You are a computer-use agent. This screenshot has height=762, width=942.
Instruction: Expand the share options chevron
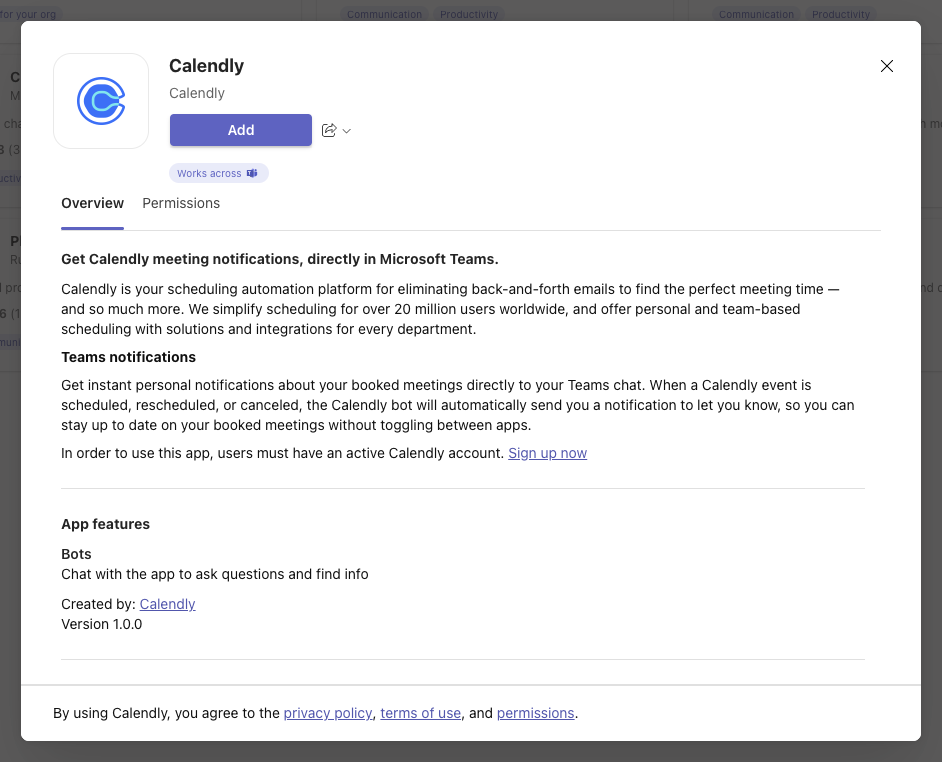(347, 131)
